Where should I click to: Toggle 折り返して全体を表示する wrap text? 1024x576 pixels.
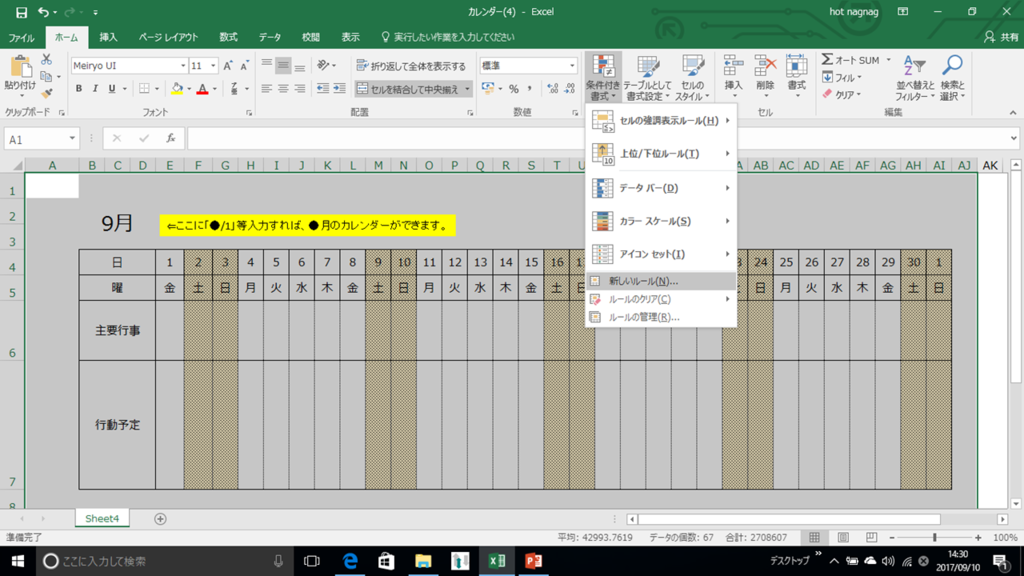tap(411, 65)
